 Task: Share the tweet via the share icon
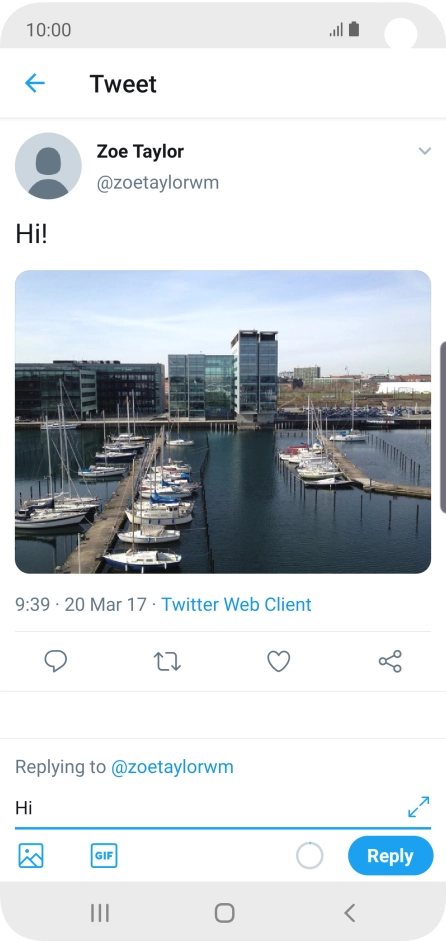390,661
